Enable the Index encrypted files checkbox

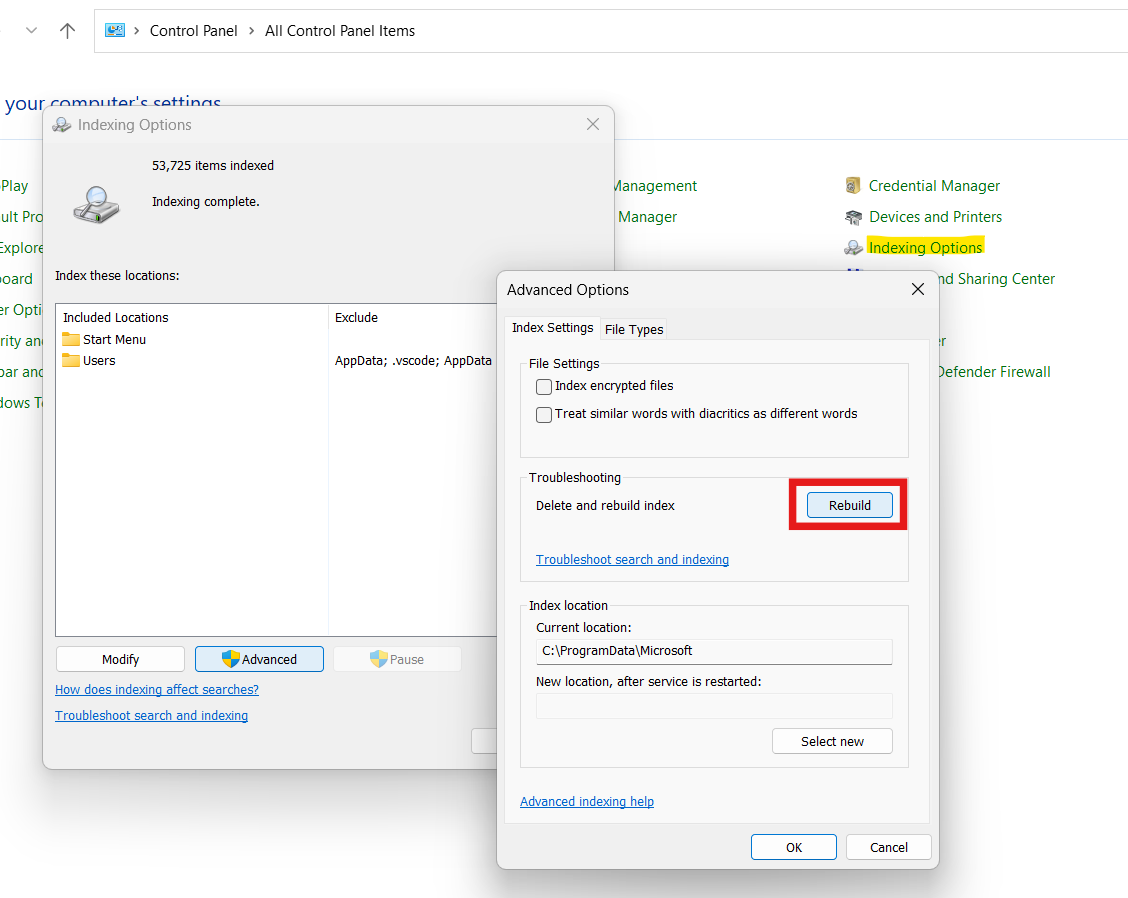544,386
